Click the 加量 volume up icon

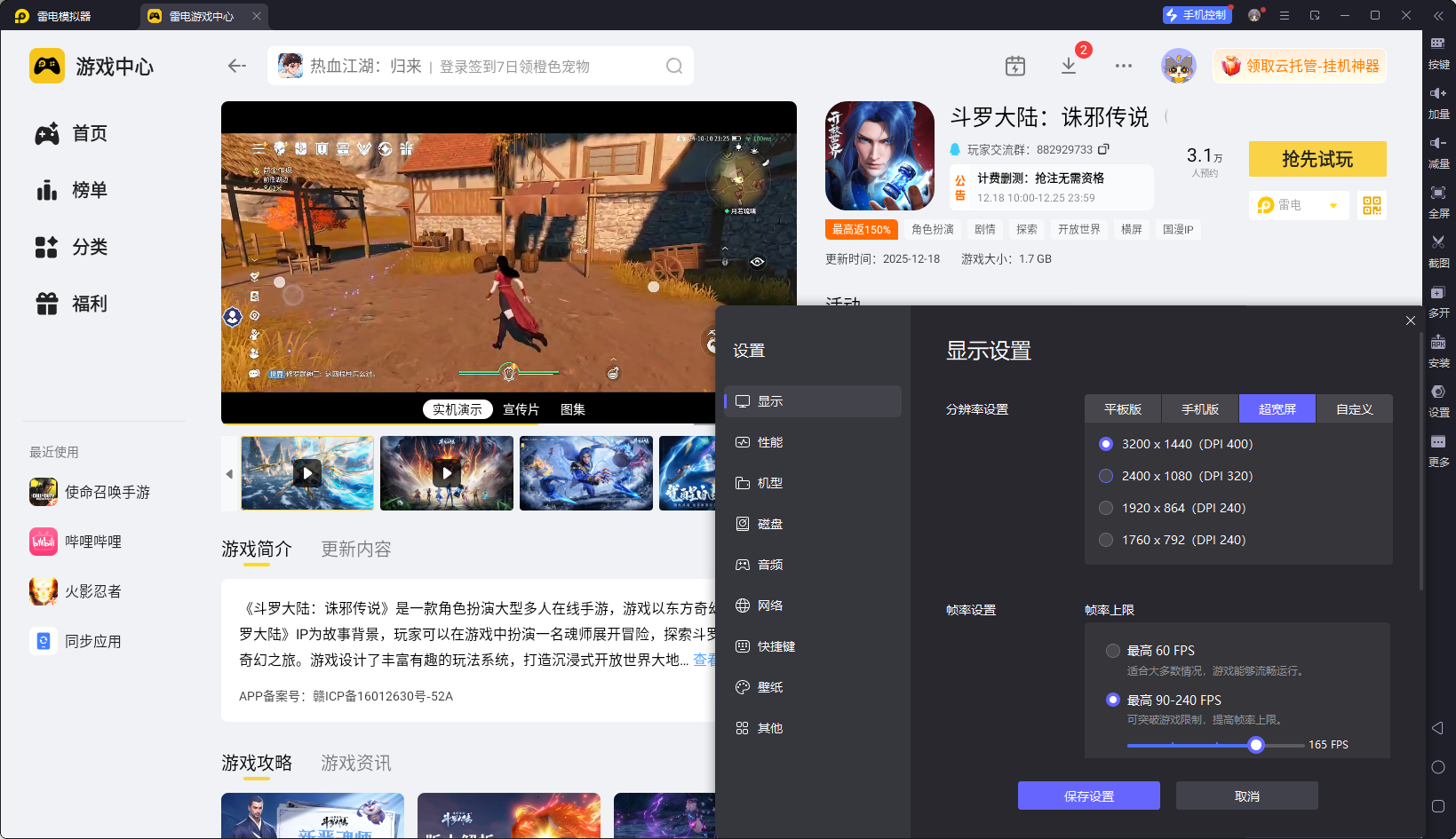point(1438,102)
